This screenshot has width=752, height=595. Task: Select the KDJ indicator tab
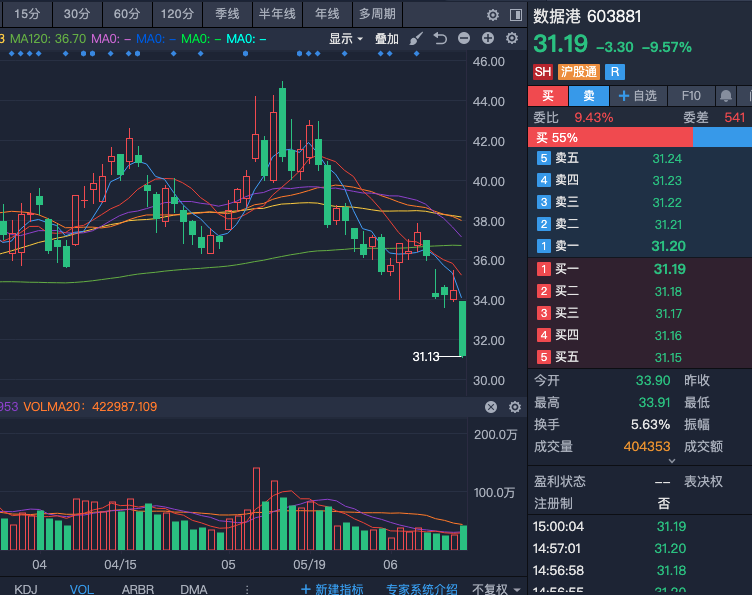click(26, 589)
